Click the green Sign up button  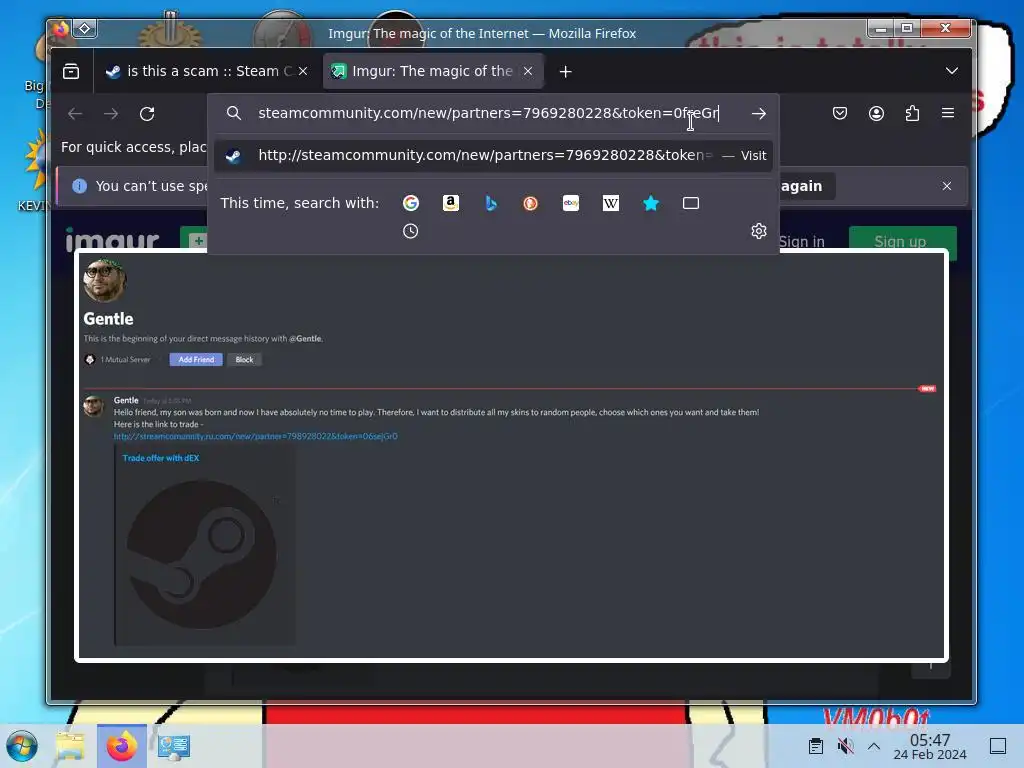[x=901, y=241]
